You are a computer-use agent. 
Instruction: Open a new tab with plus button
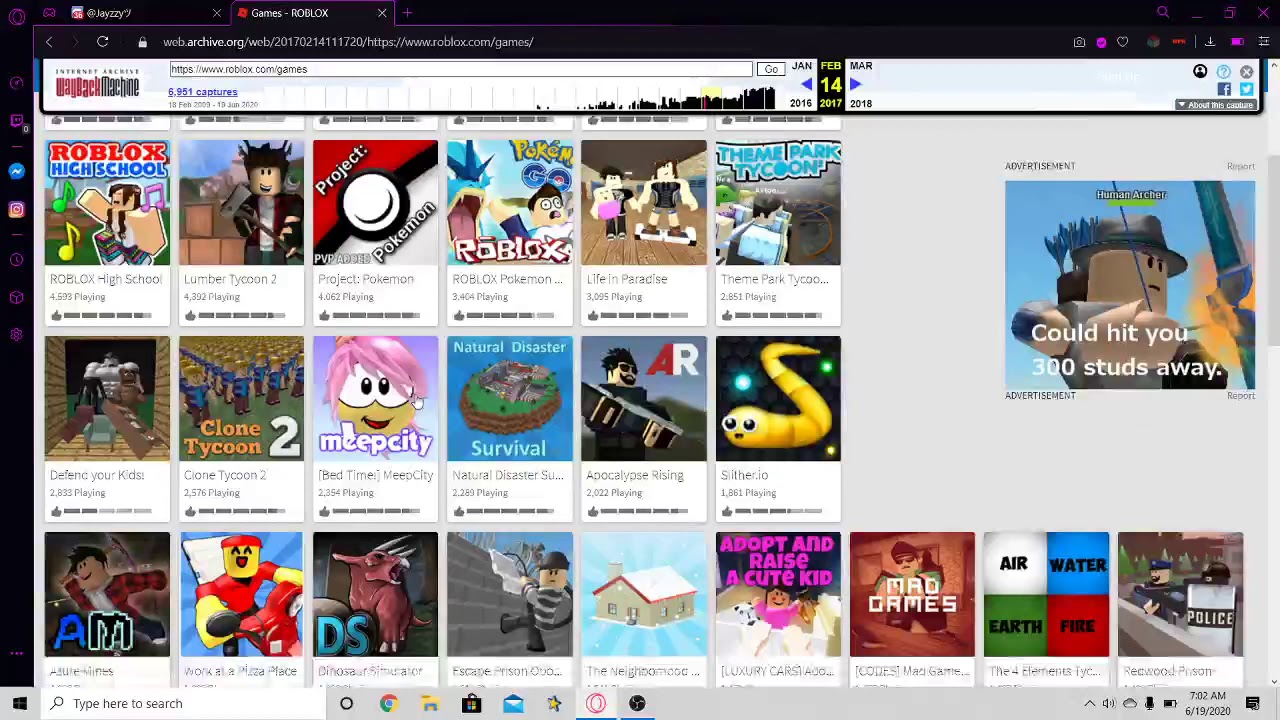[x=407, y=13]
